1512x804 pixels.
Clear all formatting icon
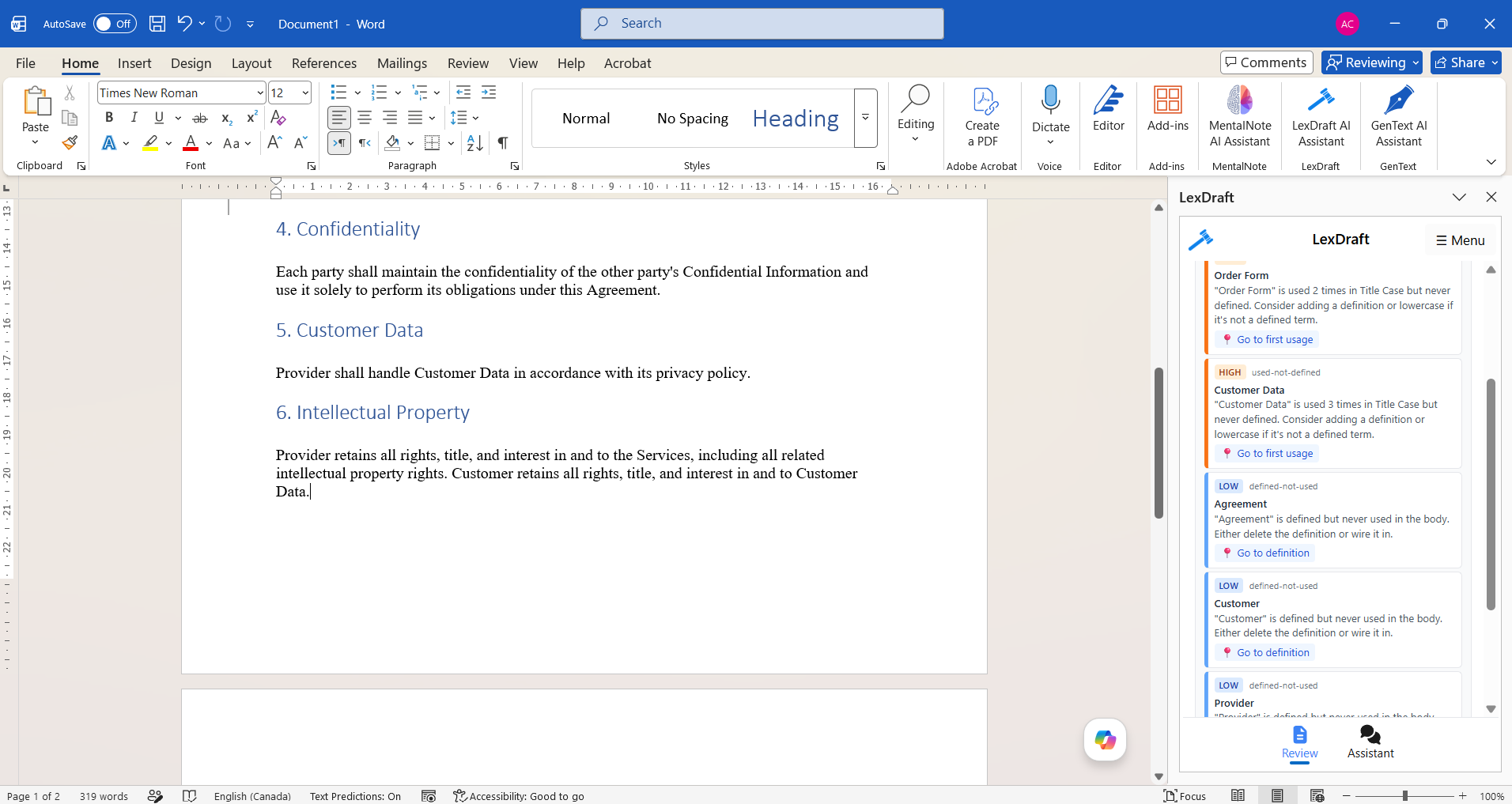pyautogui.click(x=278, y=118)
